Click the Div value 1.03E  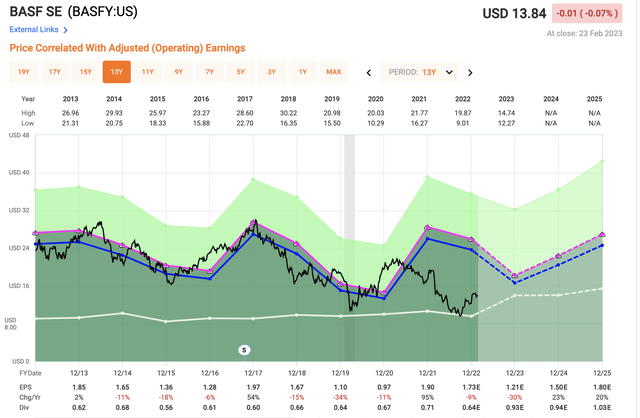tap(602, 408)
